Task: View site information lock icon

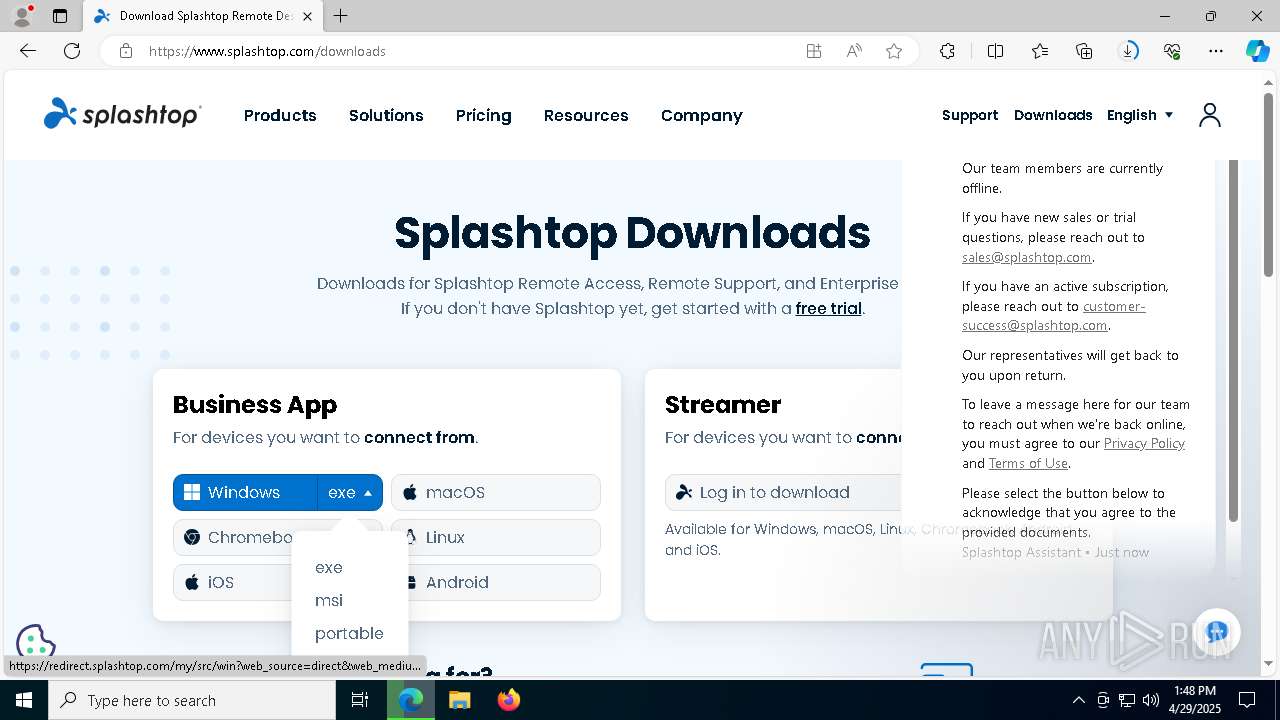Action: tap(126, 51)
